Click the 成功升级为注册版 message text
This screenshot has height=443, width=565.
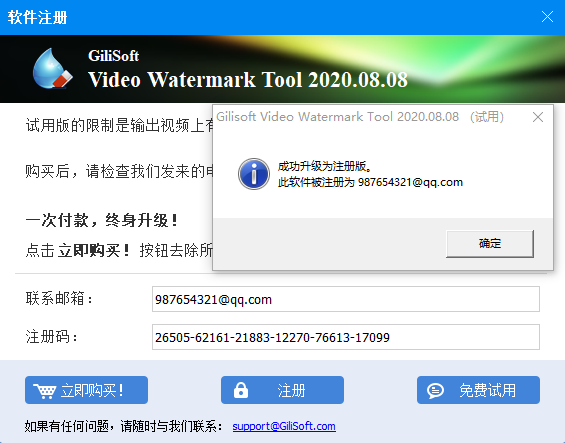324,167
